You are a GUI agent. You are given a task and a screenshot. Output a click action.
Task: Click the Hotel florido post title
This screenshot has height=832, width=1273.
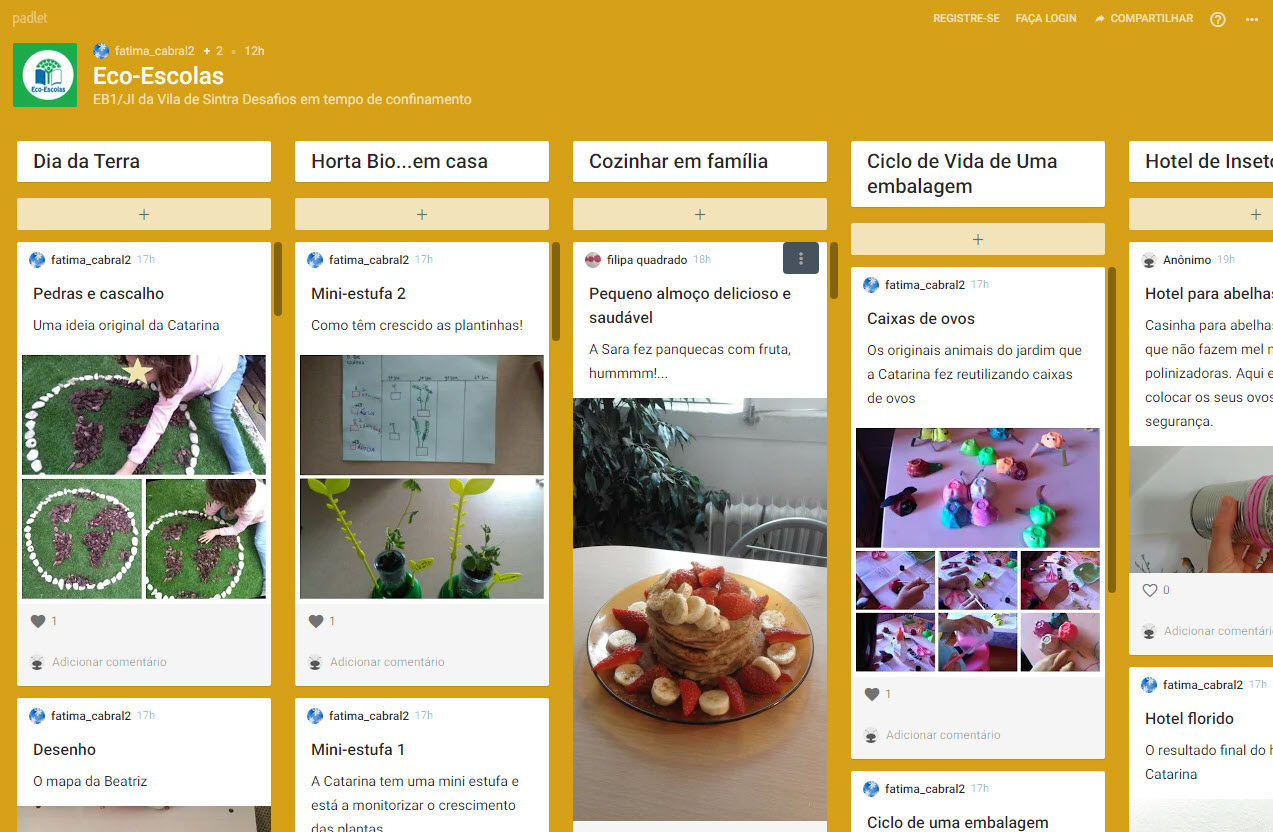pos(1189,718)
